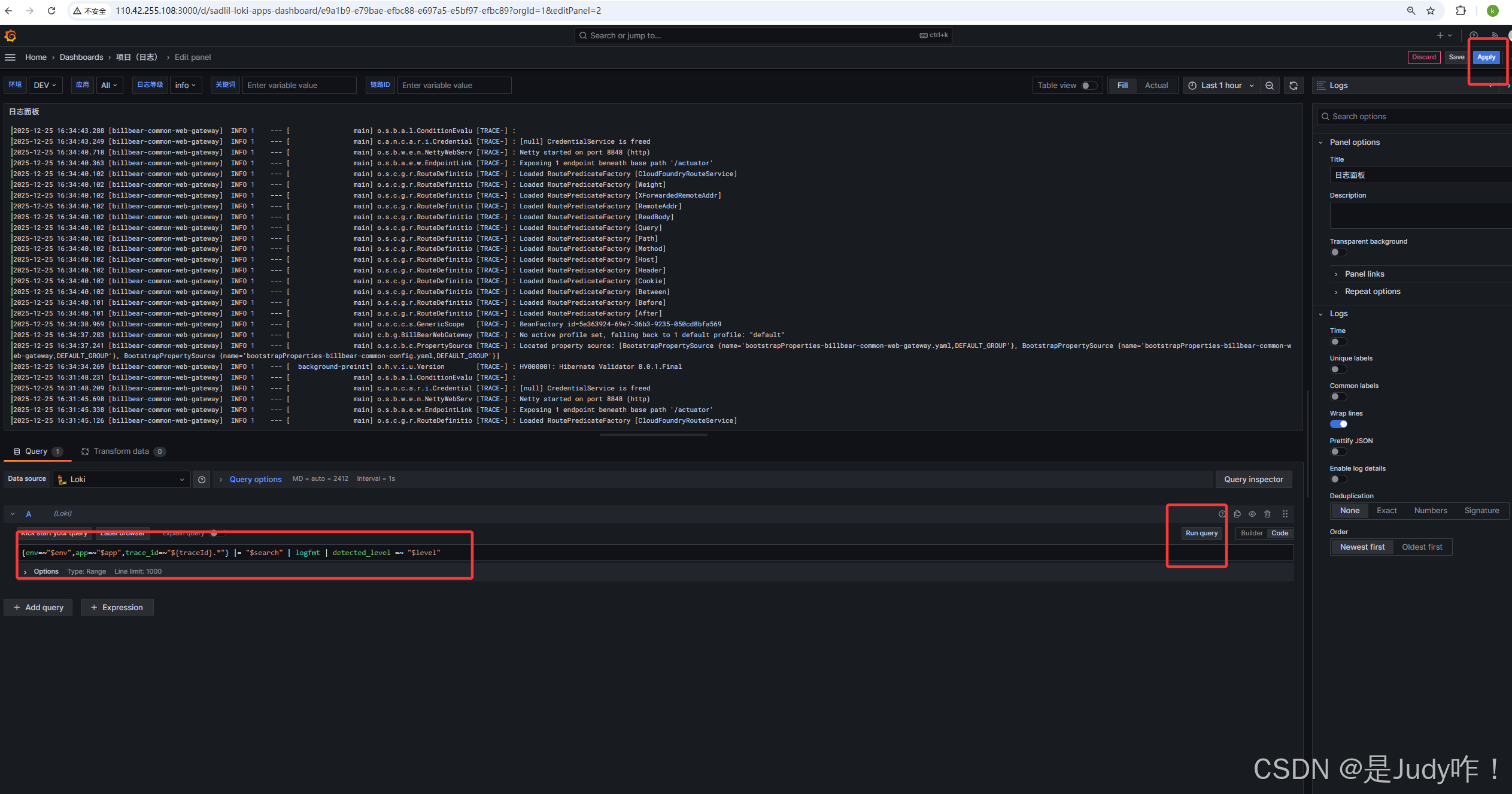
Task: Enable the Prettify JSON toggle
Action: click(x=1338, y=451)
